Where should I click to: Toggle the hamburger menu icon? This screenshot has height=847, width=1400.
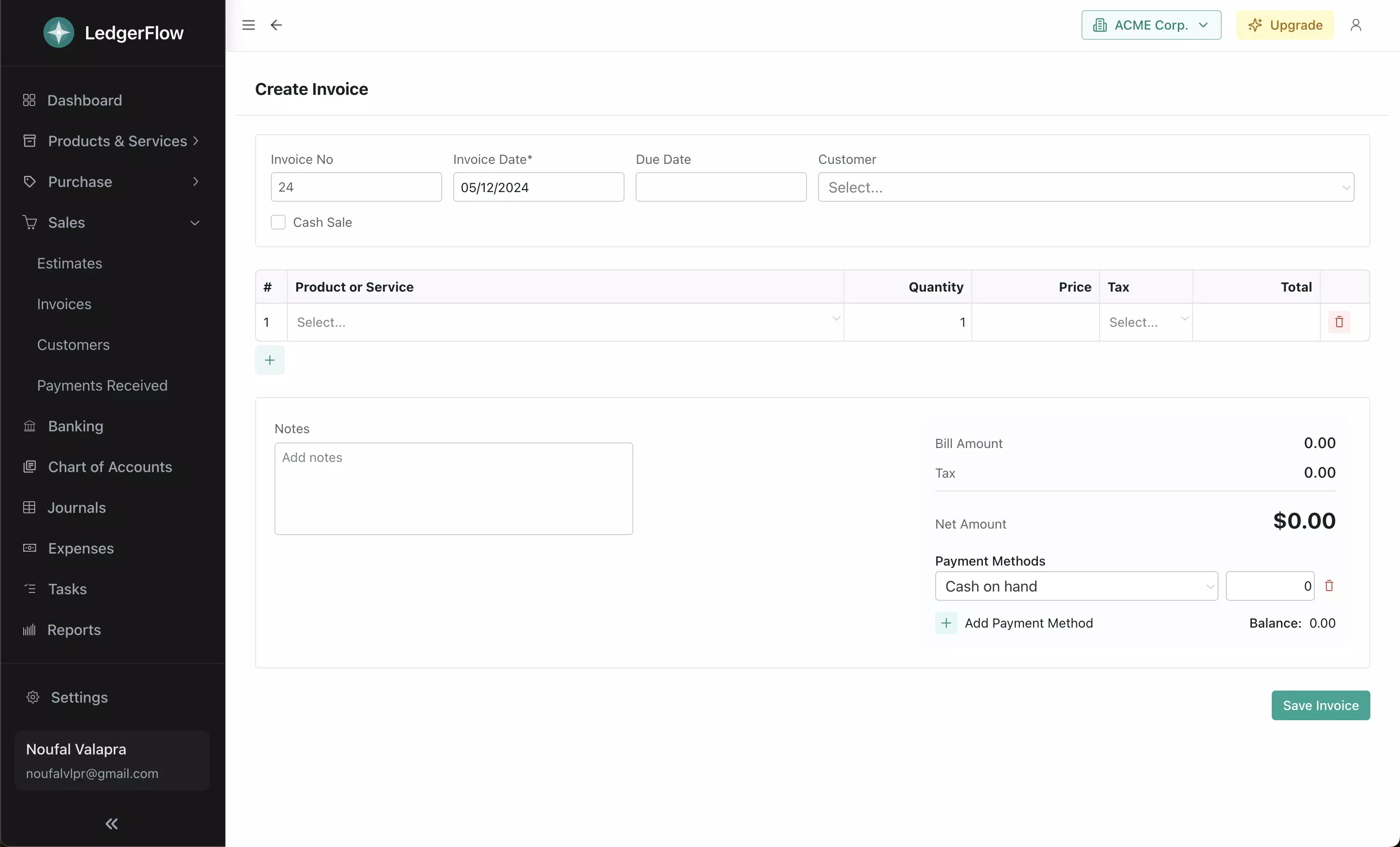pyautogui.click(x=248, y=25)
